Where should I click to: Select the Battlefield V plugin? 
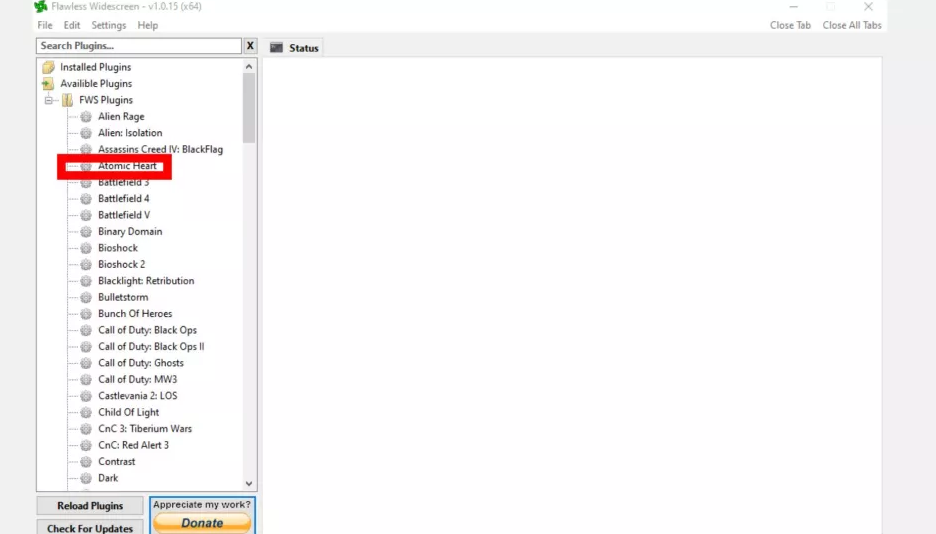[124, 215]
